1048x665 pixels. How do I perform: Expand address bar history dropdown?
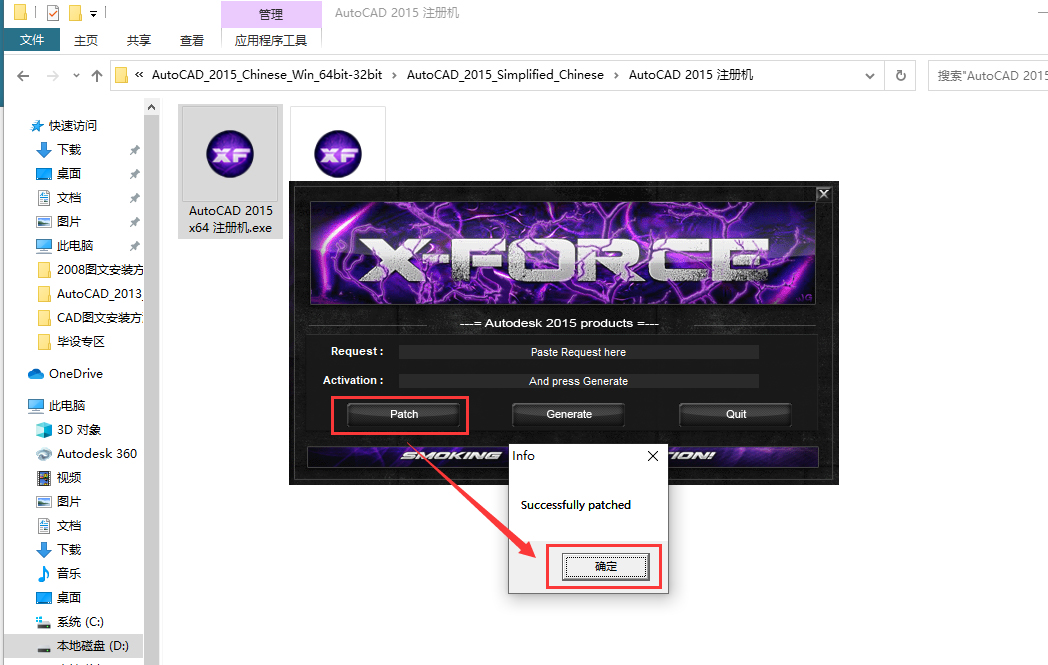(870, 76)
